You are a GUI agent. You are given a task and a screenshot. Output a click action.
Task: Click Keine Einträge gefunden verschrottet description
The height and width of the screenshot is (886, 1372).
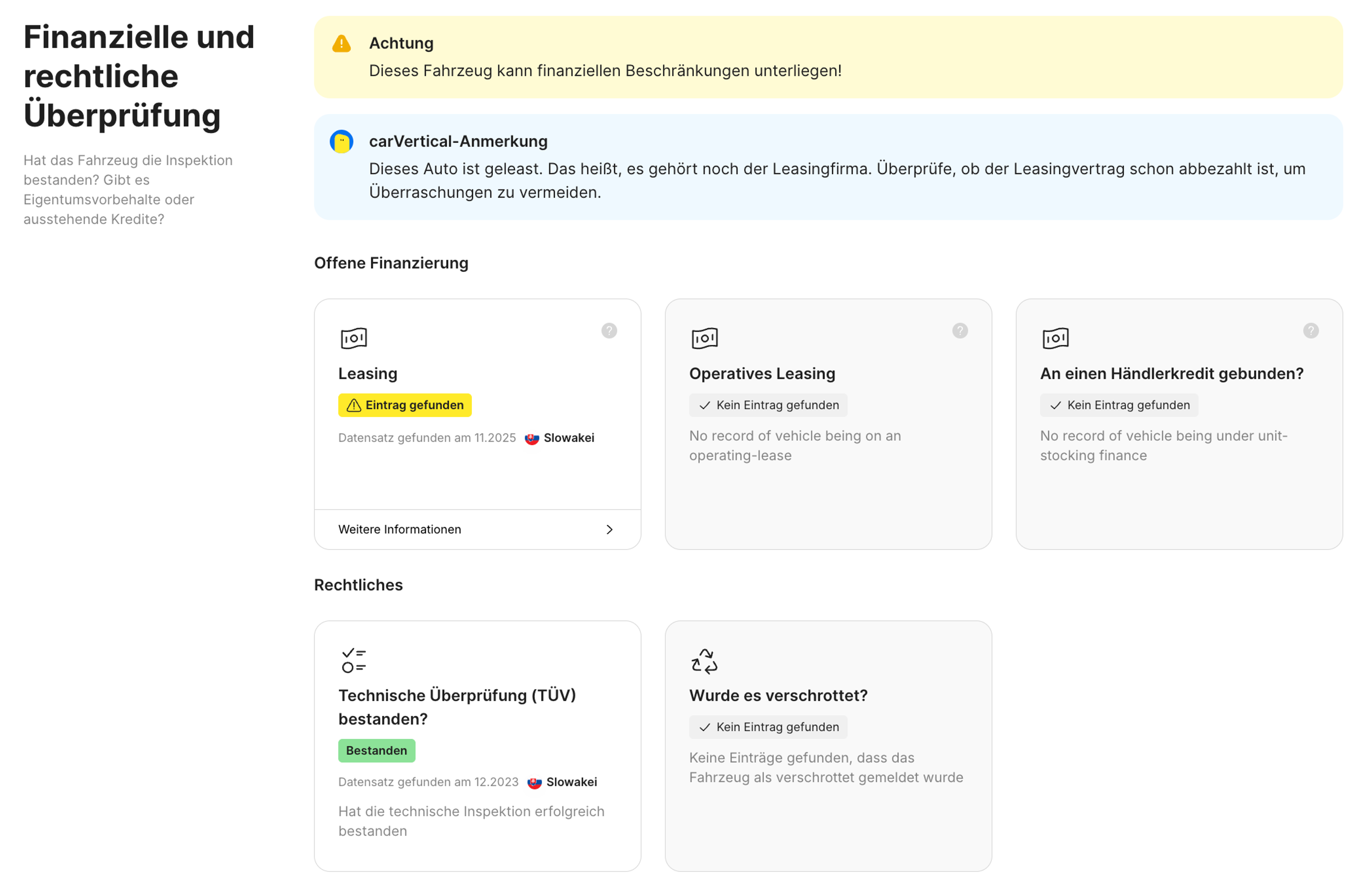(x=826, y=767)
